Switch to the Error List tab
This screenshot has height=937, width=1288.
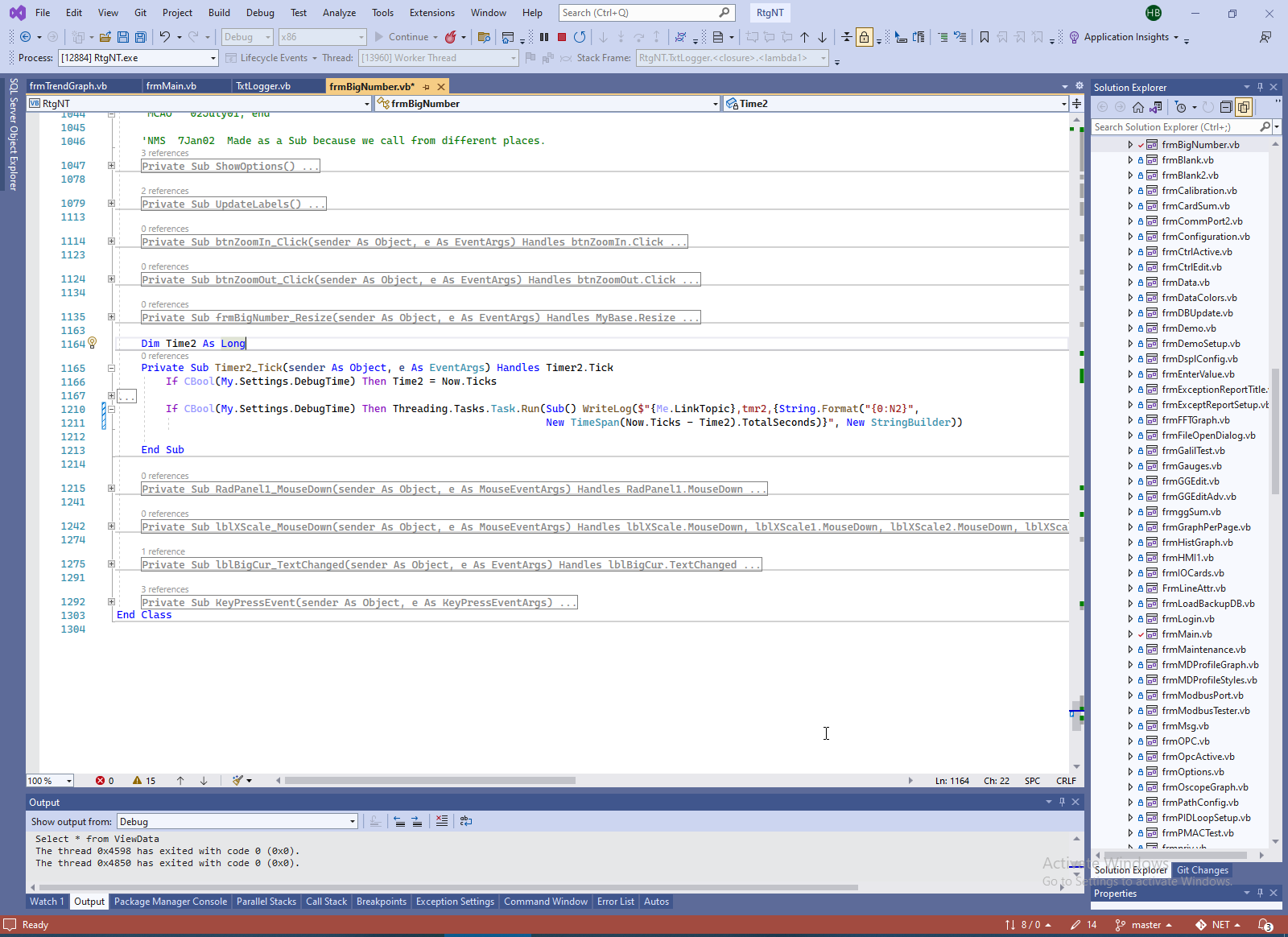[616, 902]
